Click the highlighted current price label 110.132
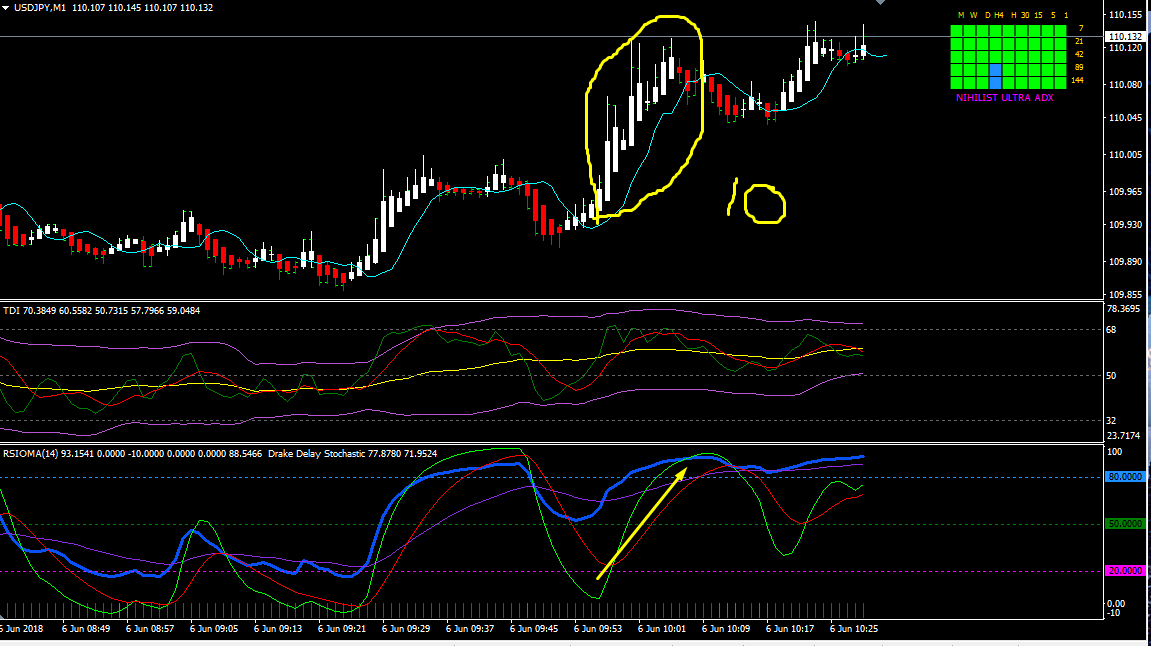Viewport: 1151px width, 646px height. click(1125, 36)
